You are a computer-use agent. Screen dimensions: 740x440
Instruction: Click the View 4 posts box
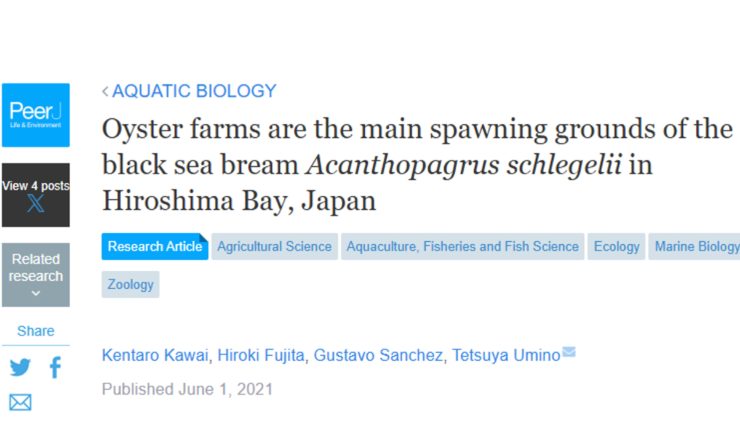35,186
